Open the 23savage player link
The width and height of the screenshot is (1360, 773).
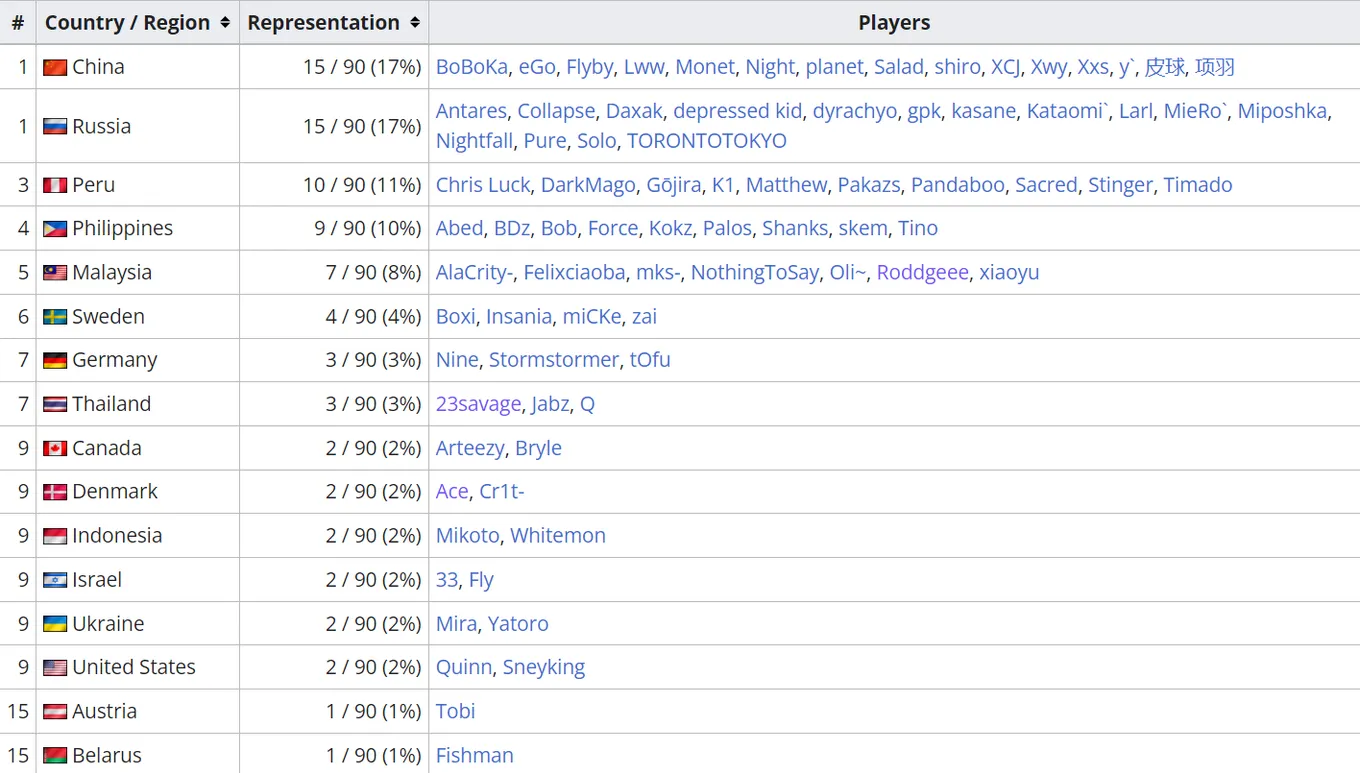tap(478, 404)
